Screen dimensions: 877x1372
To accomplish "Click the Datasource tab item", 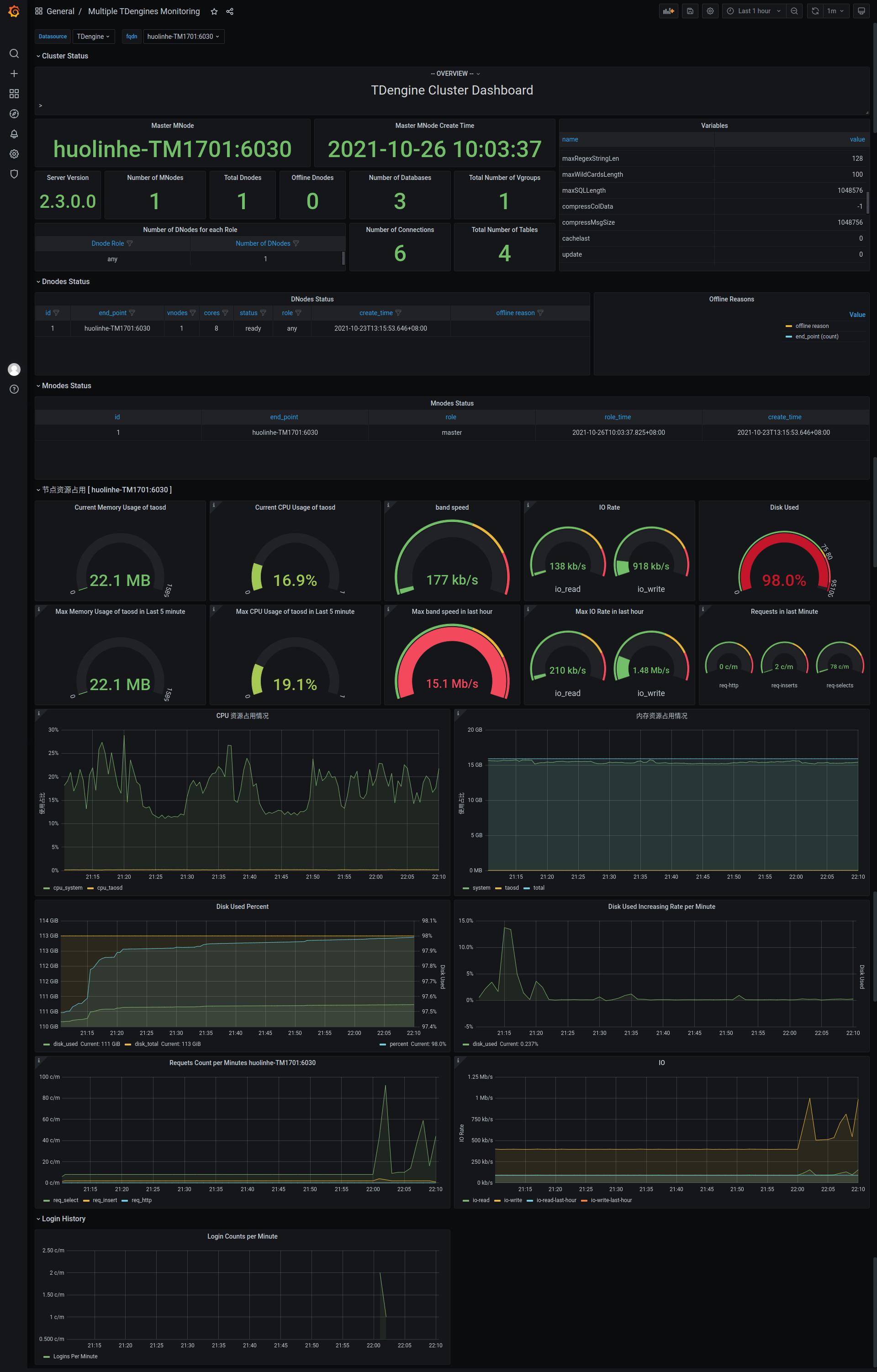I will click(52, 37).
